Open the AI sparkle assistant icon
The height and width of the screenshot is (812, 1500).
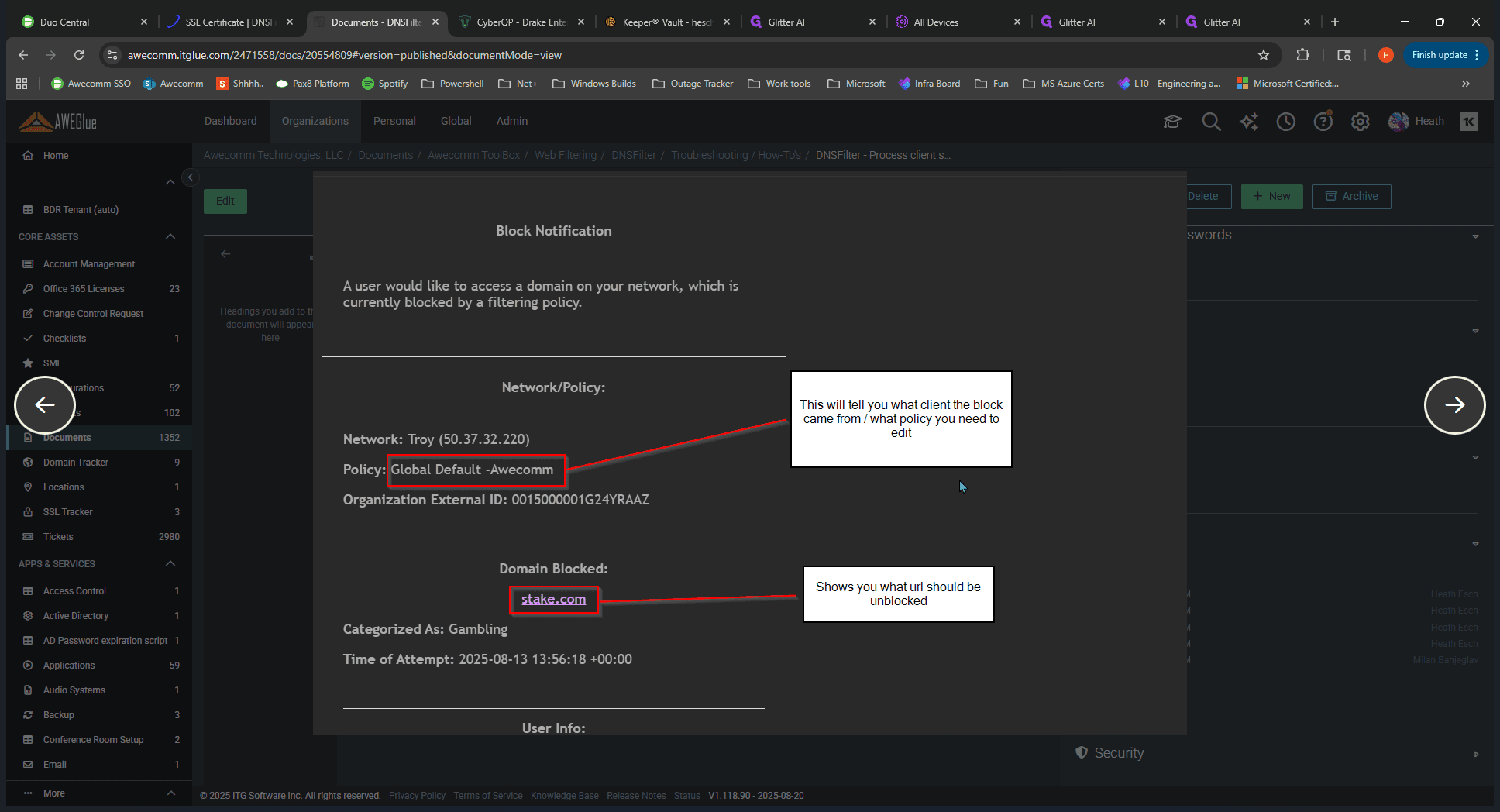pos(1249,122)
